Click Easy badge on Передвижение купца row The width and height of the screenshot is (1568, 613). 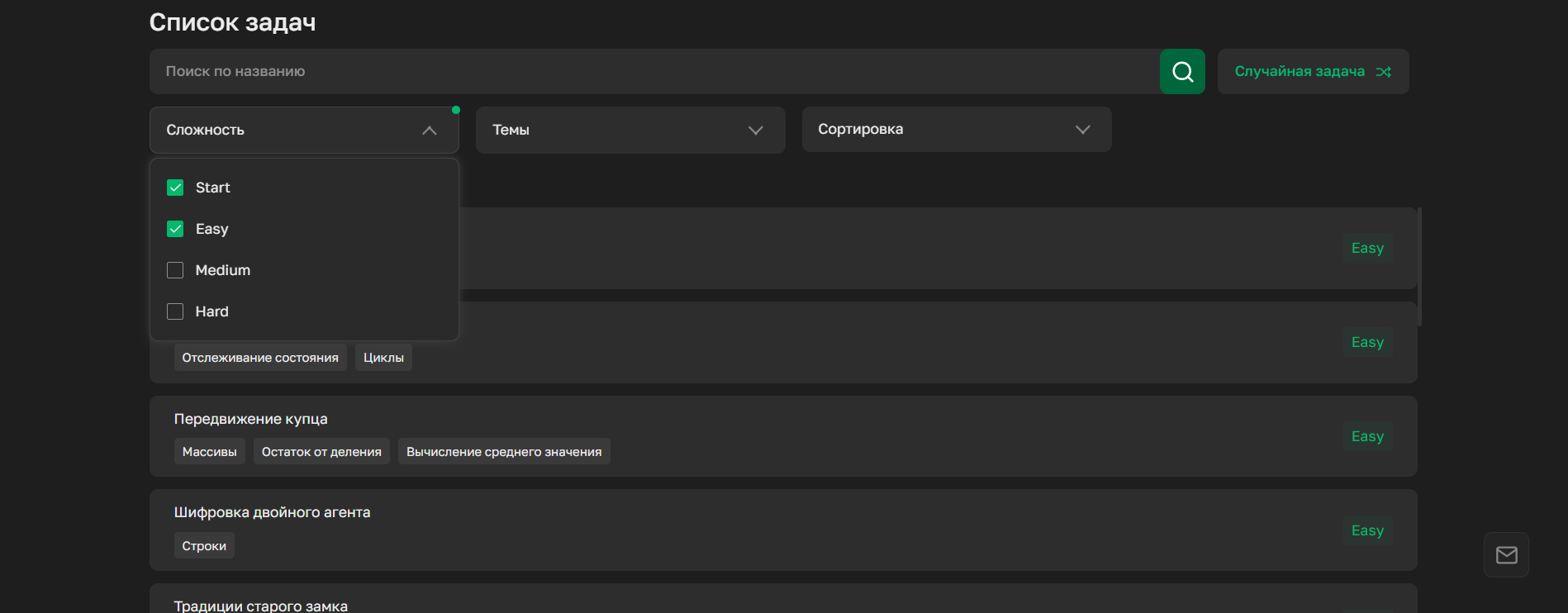(1367, 436)
